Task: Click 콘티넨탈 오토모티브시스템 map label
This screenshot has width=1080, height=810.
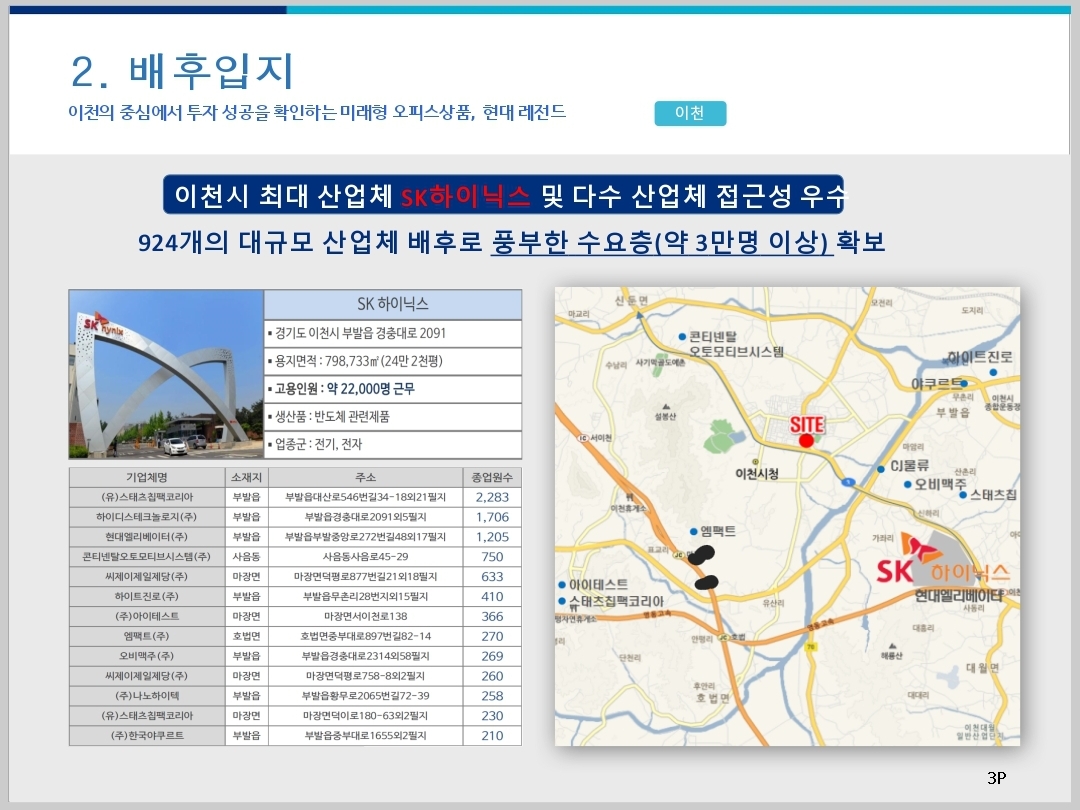Action: click(x=736, y=344)
